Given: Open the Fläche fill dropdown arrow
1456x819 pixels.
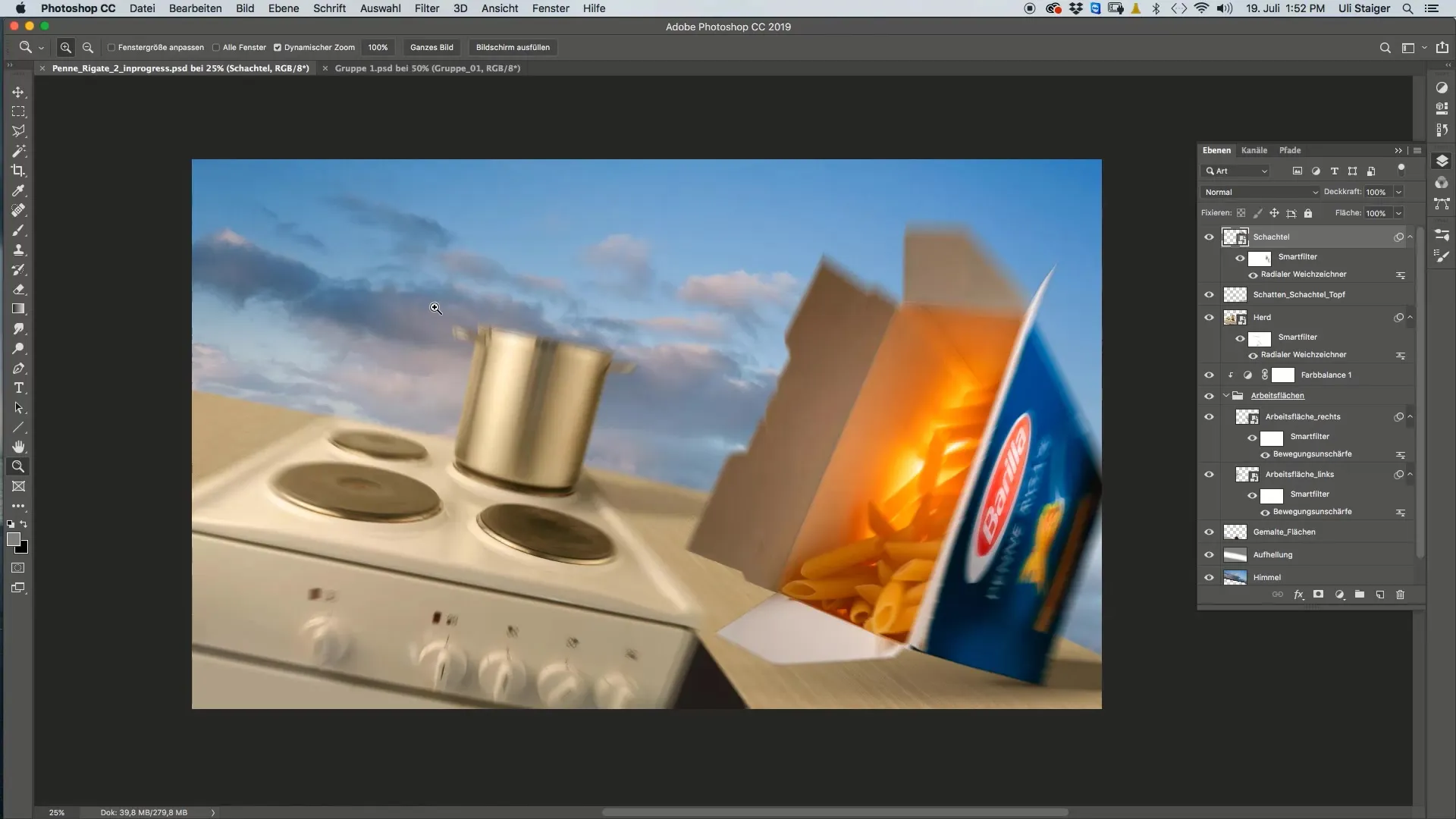Looking at the screenshot, I should (1399, 213).
